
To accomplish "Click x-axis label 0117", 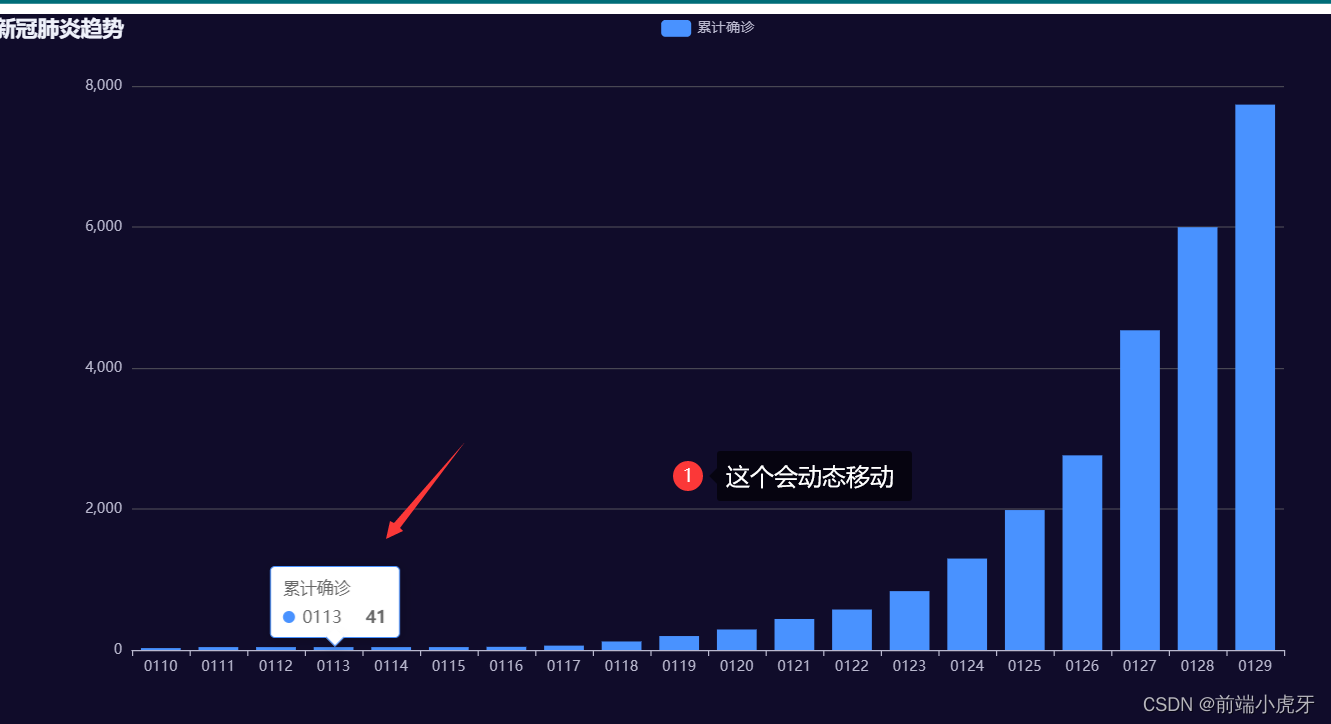I will (564, 666).
